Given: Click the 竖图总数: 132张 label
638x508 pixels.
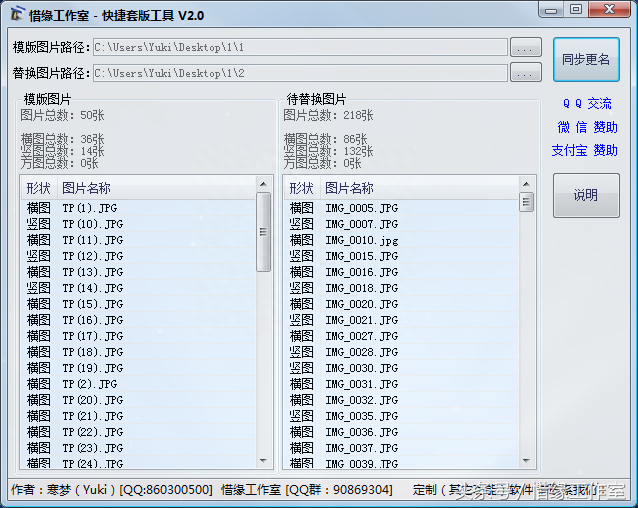Looking at the screenshot, I should [x=328, y=151].
